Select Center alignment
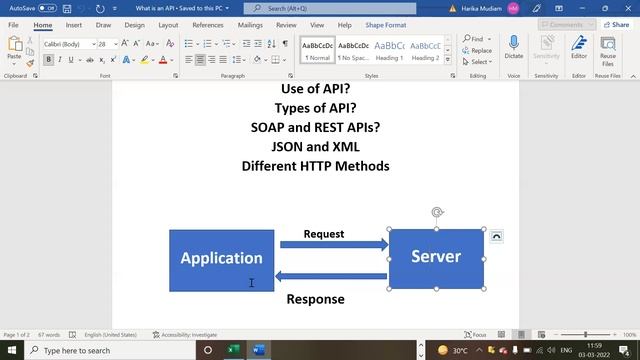 click(x=200, y=60)
